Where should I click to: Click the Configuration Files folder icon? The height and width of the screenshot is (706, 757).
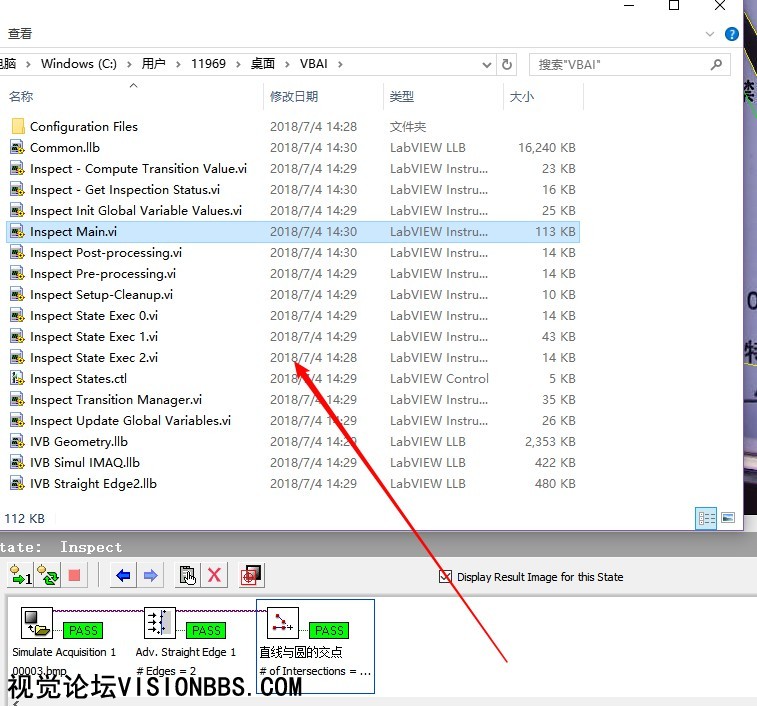coord(18,127)
